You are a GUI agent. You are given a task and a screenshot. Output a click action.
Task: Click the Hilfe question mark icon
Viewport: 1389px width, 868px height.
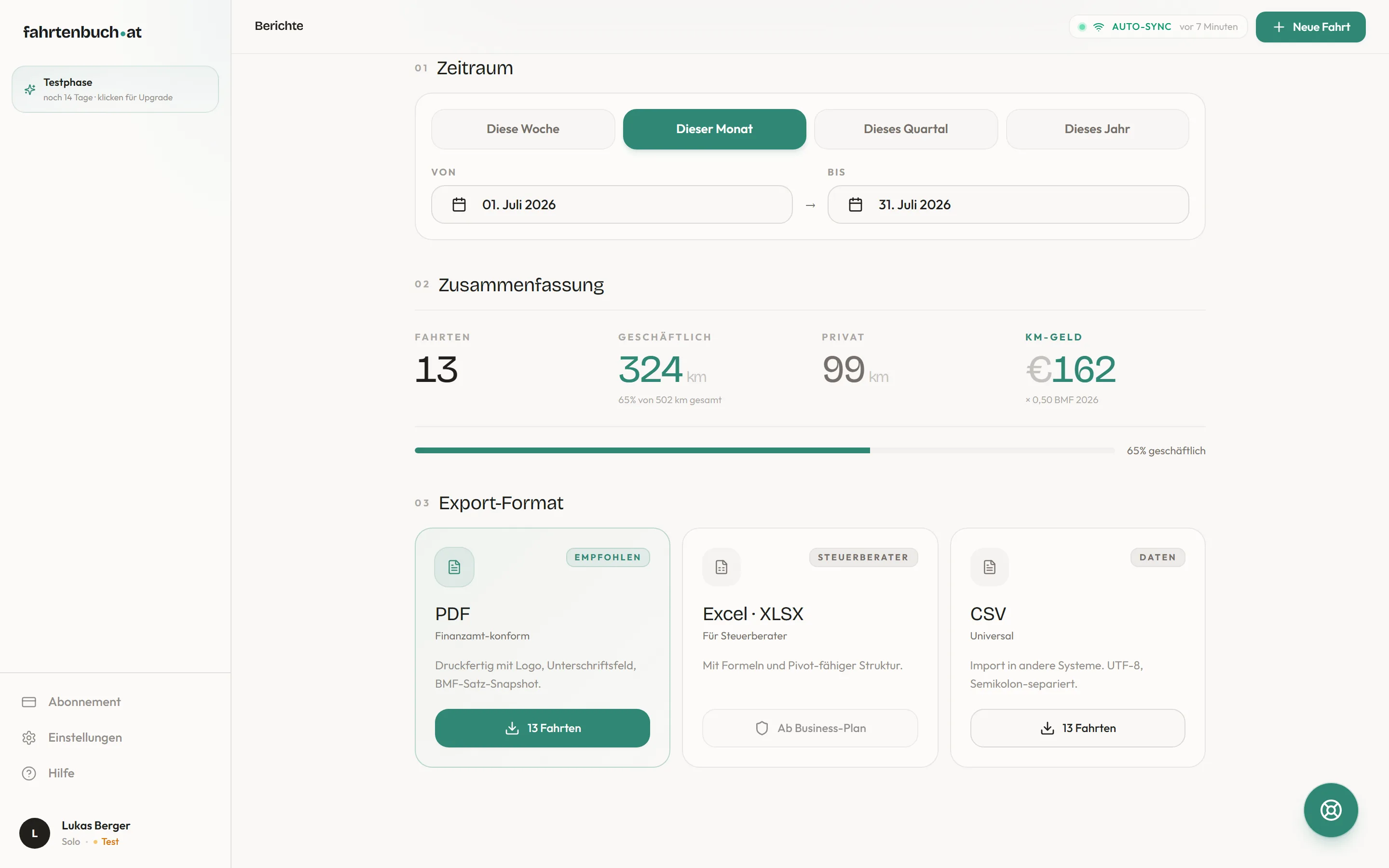(29, 773)
